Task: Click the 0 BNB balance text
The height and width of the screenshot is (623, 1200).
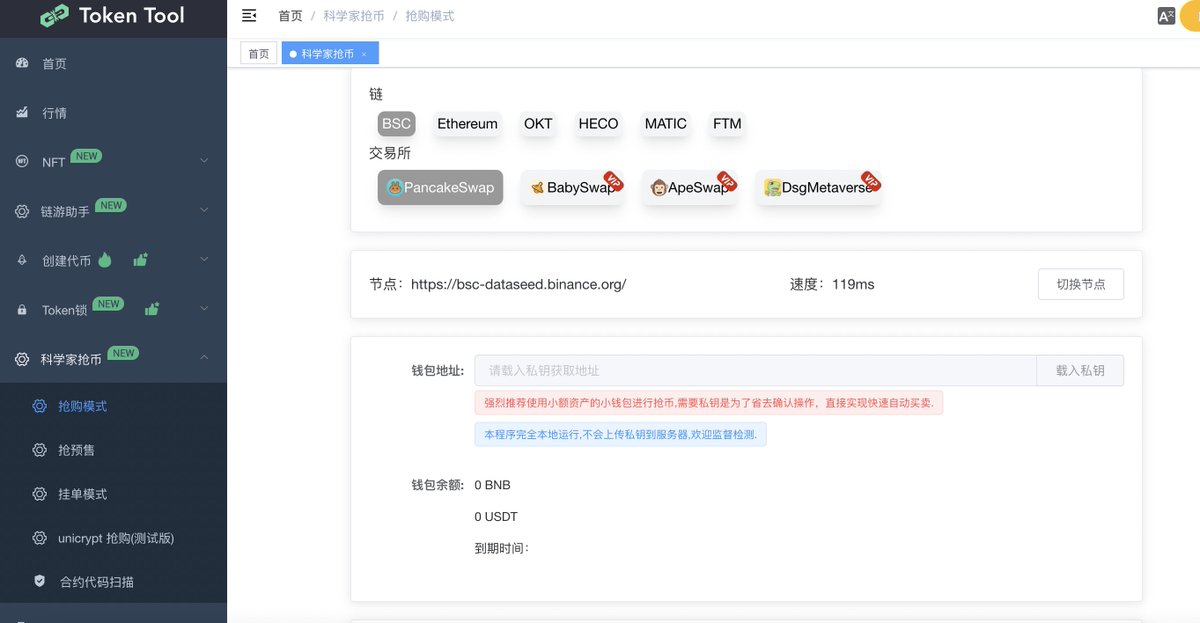Action: 492,485
